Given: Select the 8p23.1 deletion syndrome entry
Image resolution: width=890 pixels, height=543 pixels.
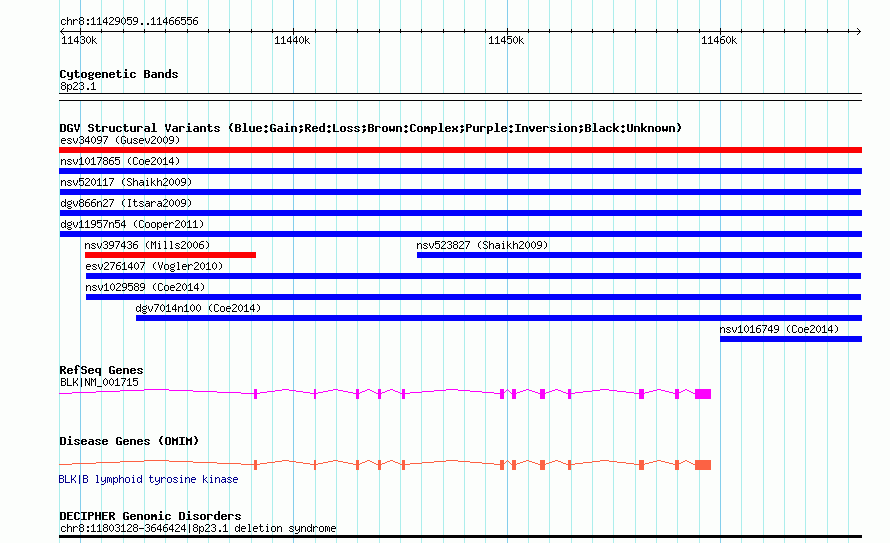Looking at the screenshot, I should coord(198,528).
